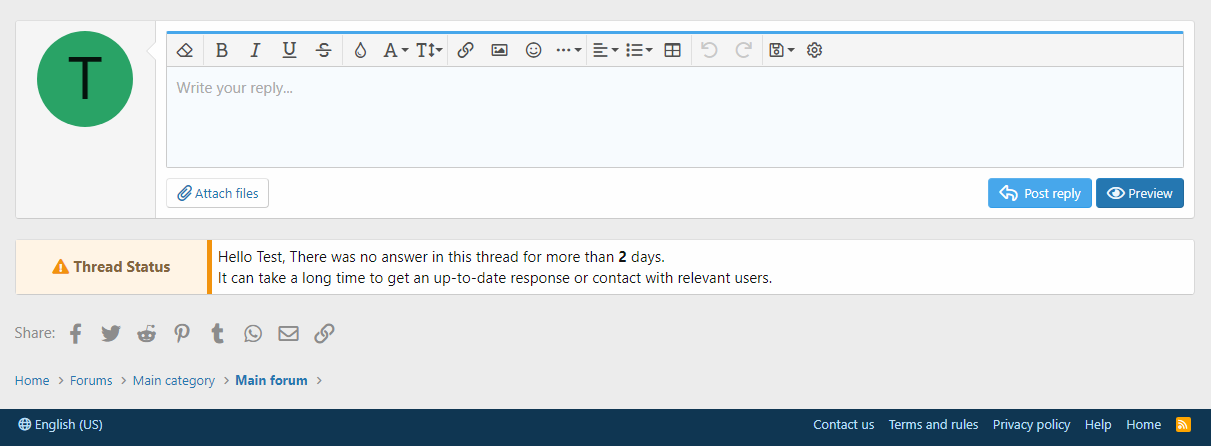Toggle BB code mode with the gear icon
The height and width of the screenshot is (446, 1211).
pyautogui.click(x=814, y=50)
